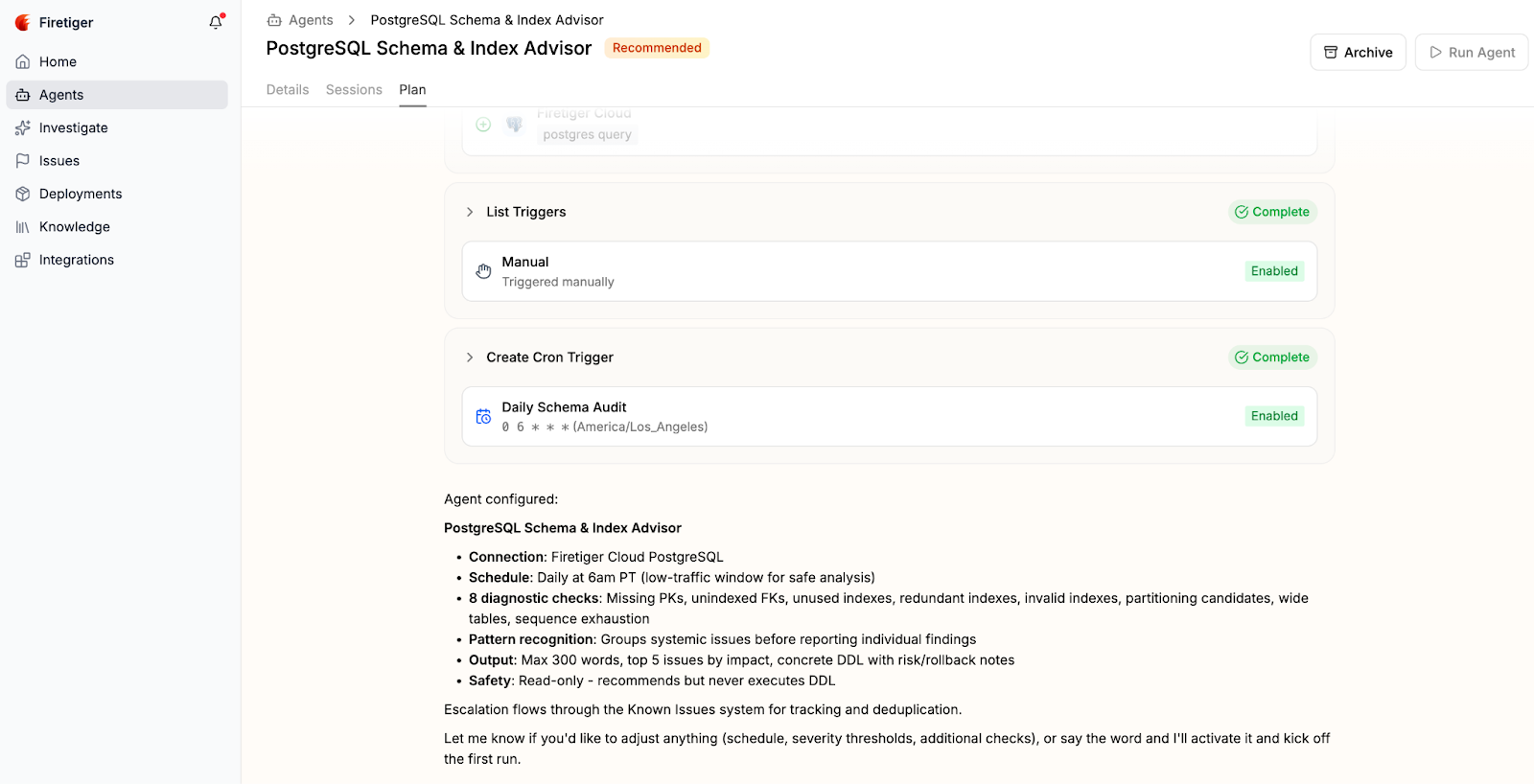Switch to the Details tab

click(288, 90)
